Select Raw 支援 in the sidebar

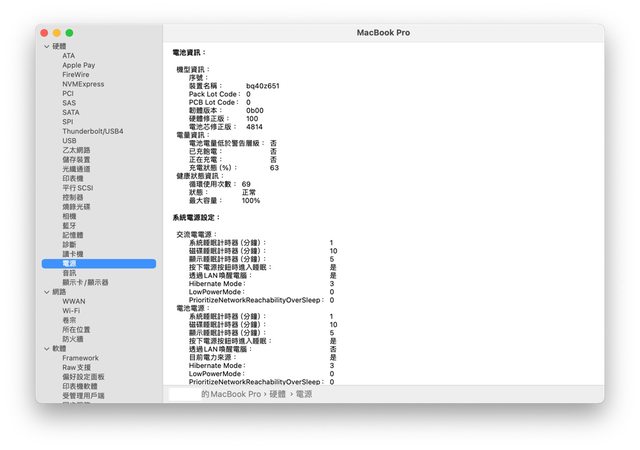pyautogui.click(x=76, y=368)
